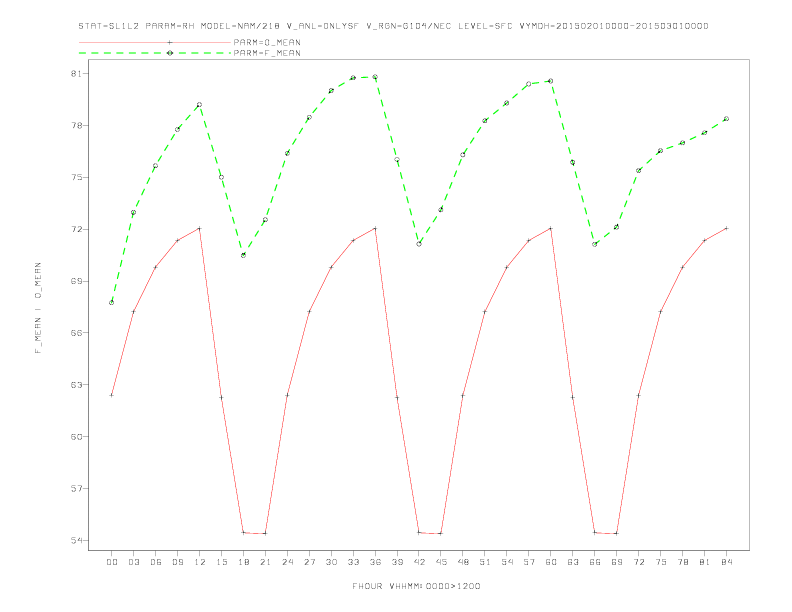Screen dimensions: 792x612
Task: Click x-axis tick label 36
Action: (375, 562)
